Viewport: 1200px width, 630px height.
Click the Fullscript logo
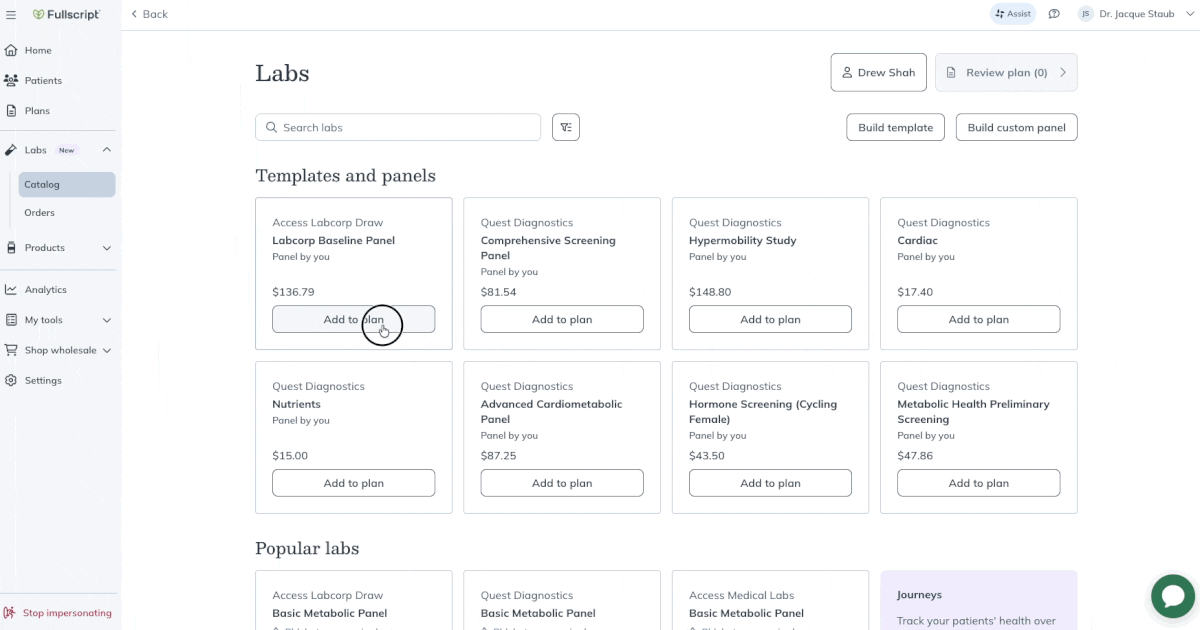pyautogui.click(x=66, y=15)
